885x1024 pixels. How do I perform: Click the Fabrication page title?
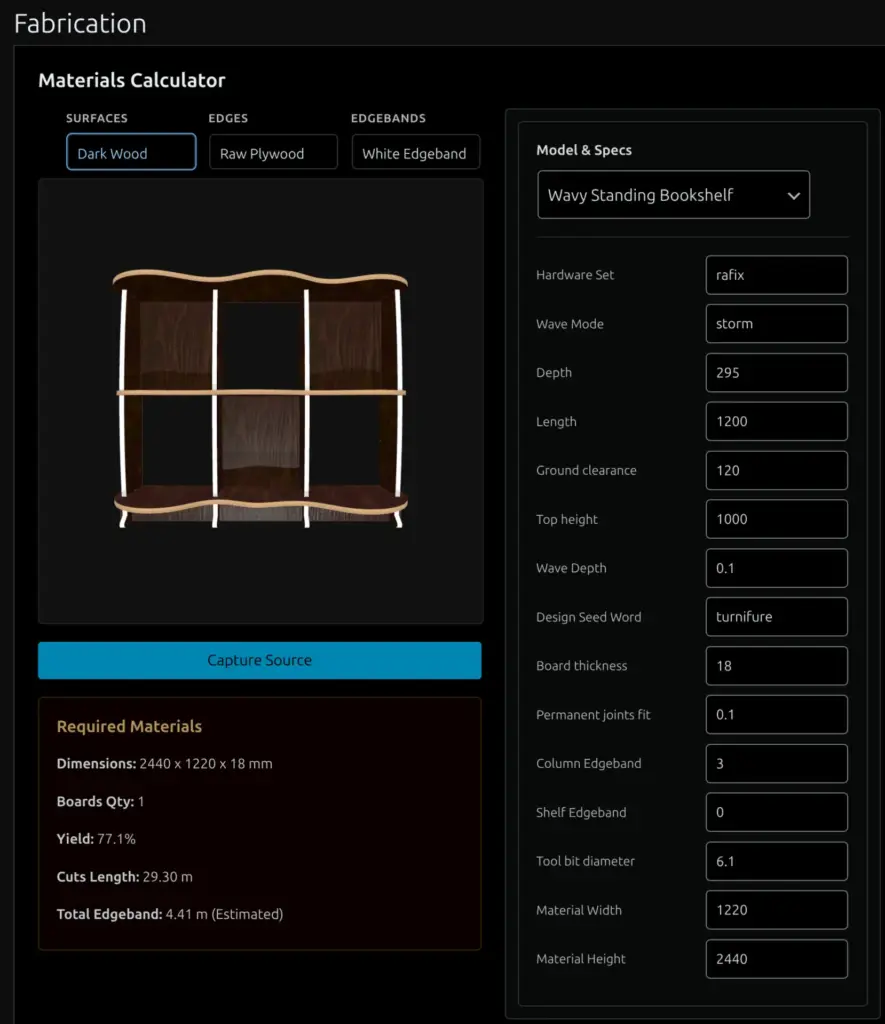point(80,24)
